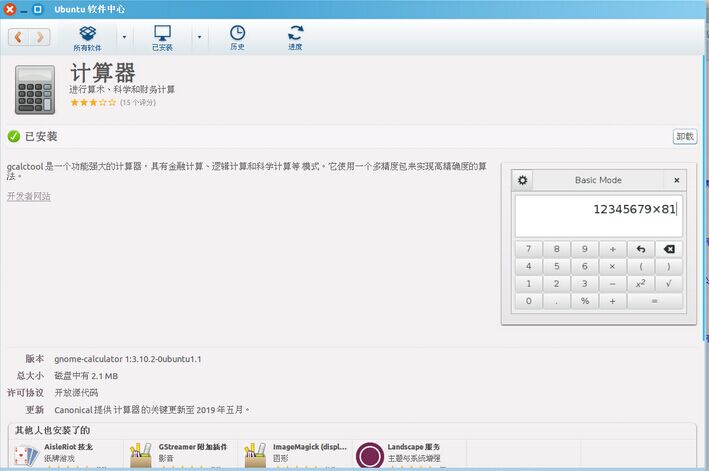This screenshot has height=471, width=709.
Task: Open the 开发者网站 developer website link
Action: point(29,196)
